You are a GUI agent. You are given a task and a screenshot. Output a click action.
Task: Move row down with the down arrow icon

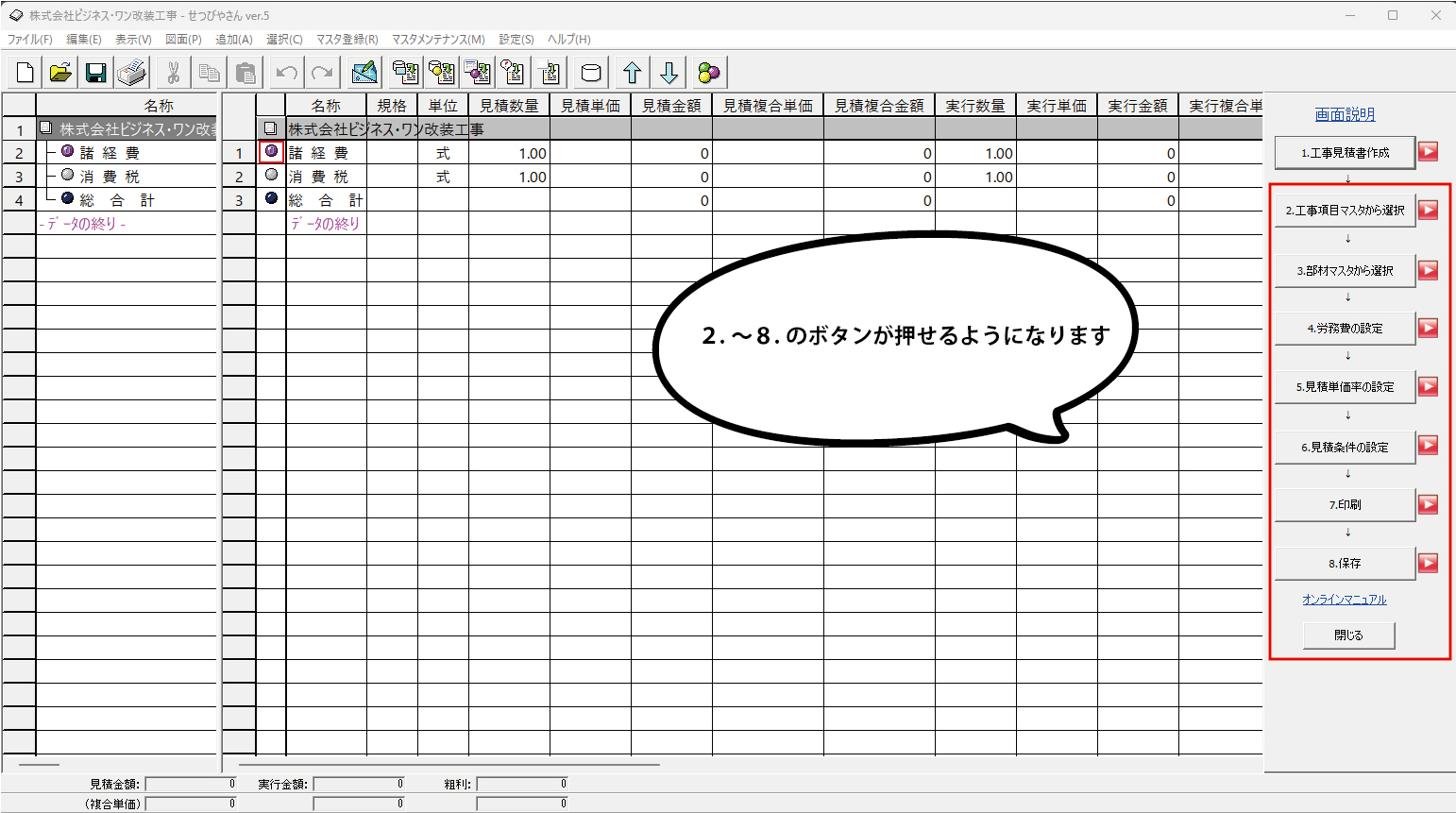click(x=669, y=73)
